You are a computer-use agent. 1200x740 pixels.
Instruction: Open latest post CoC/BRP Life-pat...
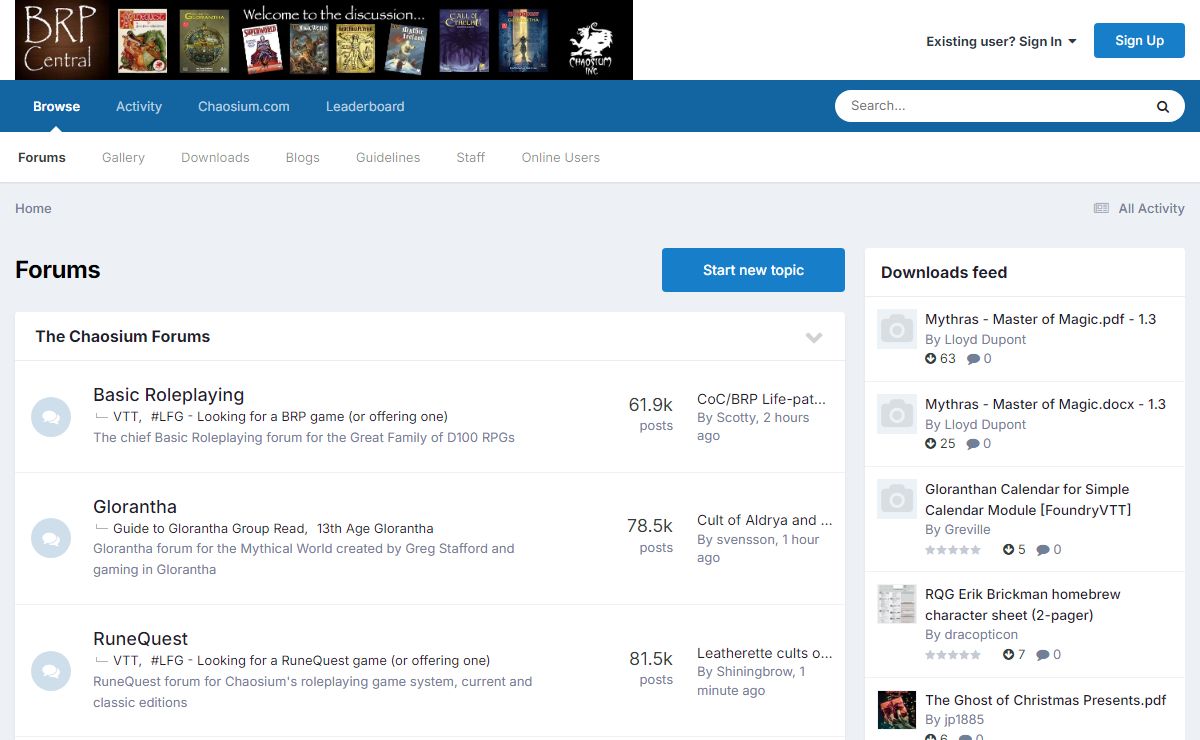pyautogui.click(x=761, y=398)
